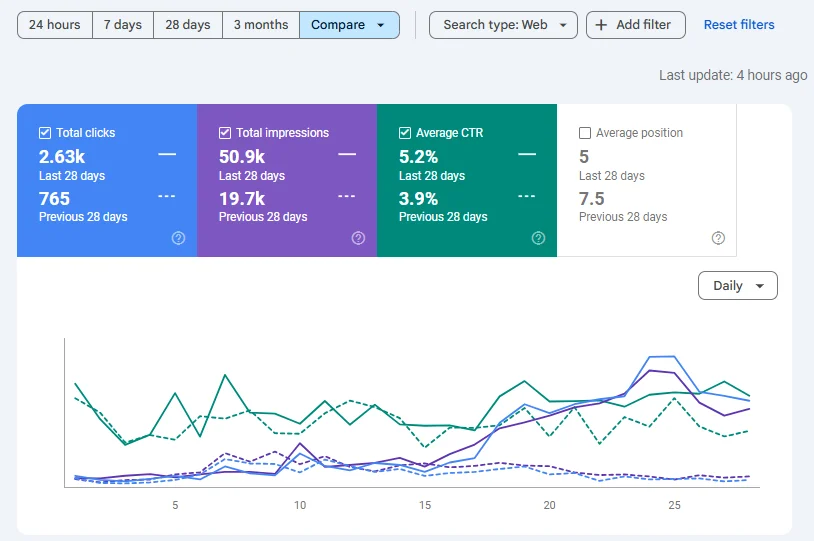Click solid line legend icon beside 2.63k clicks
This screenshot has height=541, width=814.
[x=167, y=154]
